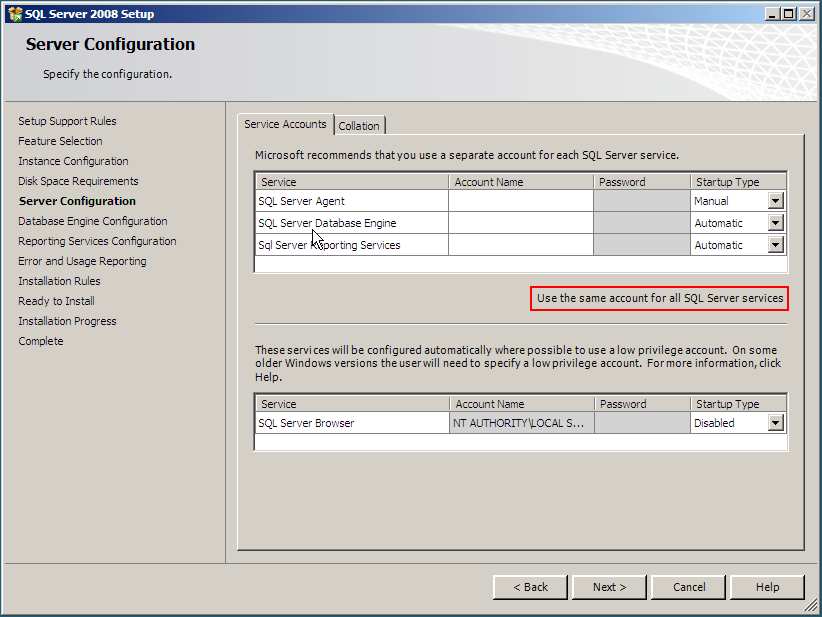Click the Next button
The height and width of the screenshot is (617, 822).
[x=609, y=587]
